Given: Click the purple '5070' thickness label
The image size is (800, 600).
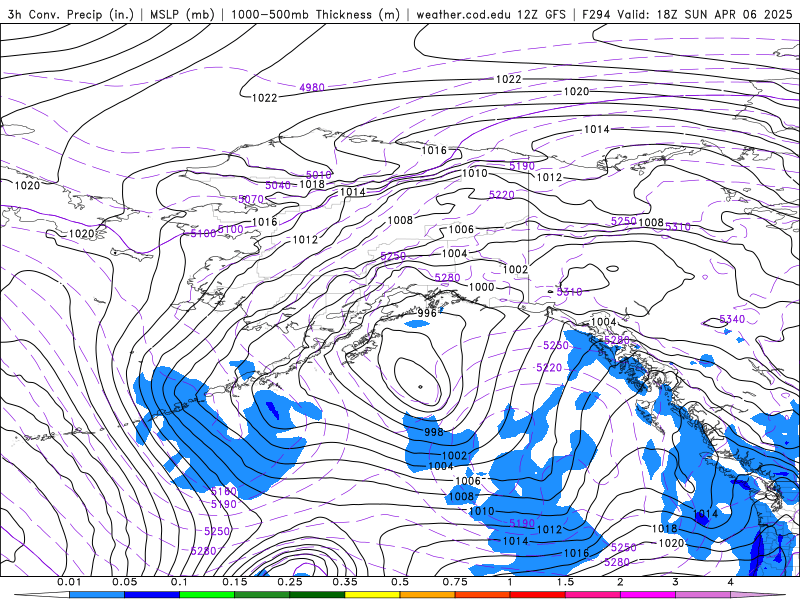Looking at the screenshot, I should (x=251, y=199).
